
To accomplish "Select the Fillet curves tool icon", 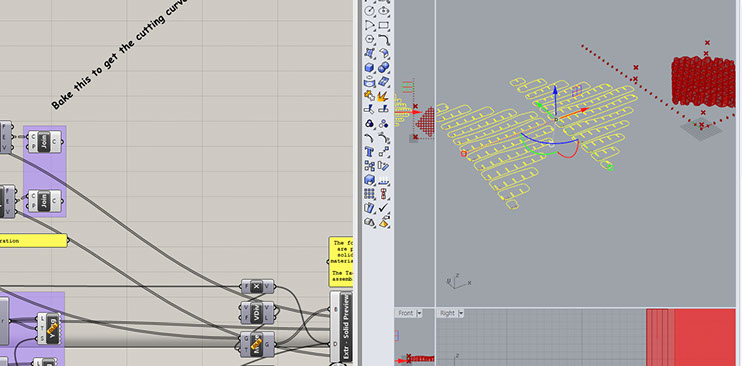I will click(x=384, y=39).
